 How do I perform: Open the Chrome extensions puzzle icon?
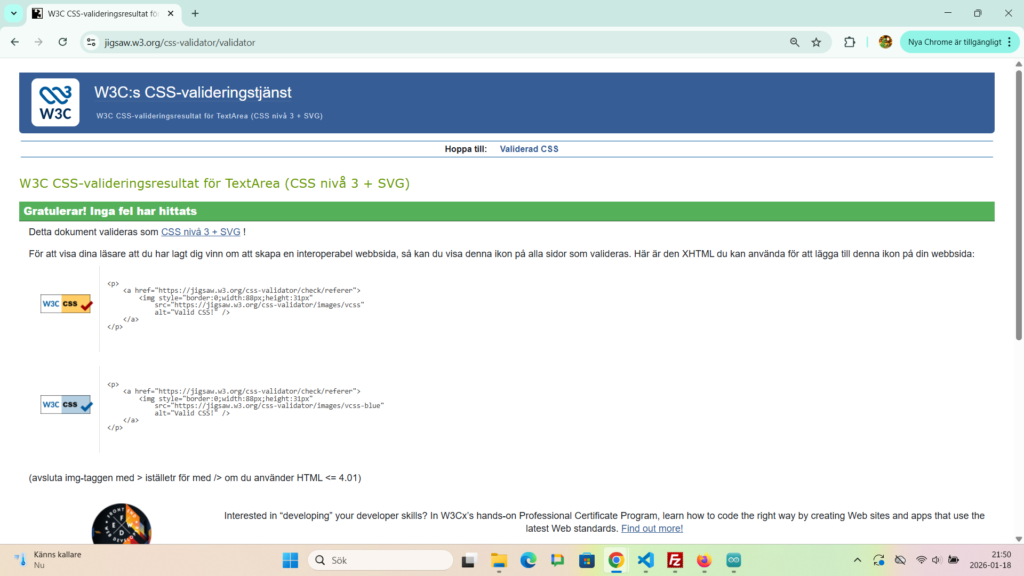[850, 42]
